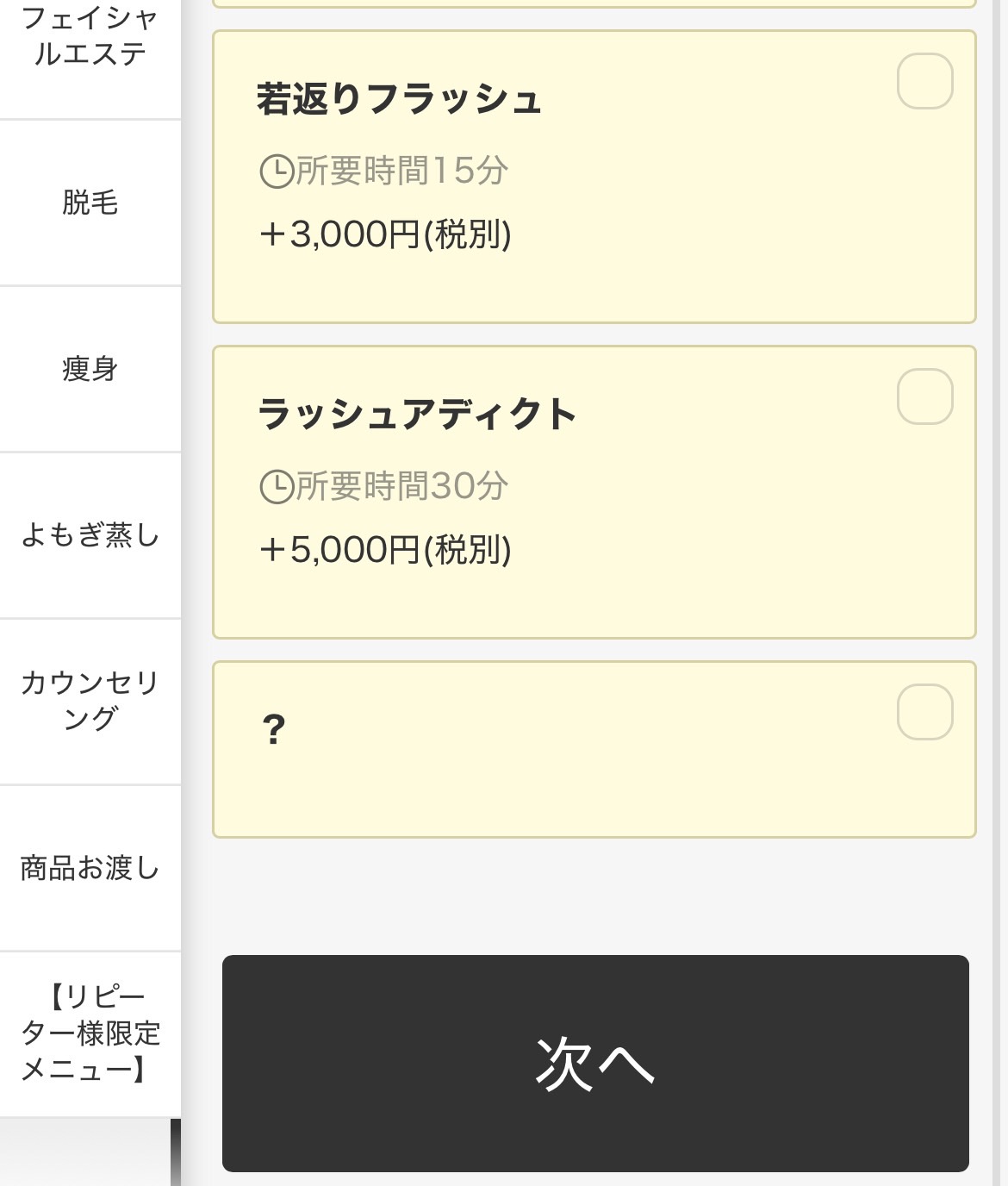1008x1186 pixels.
Task: Switch to the 痩身 category
Action: pyautogui.click(x=90, y=370)
